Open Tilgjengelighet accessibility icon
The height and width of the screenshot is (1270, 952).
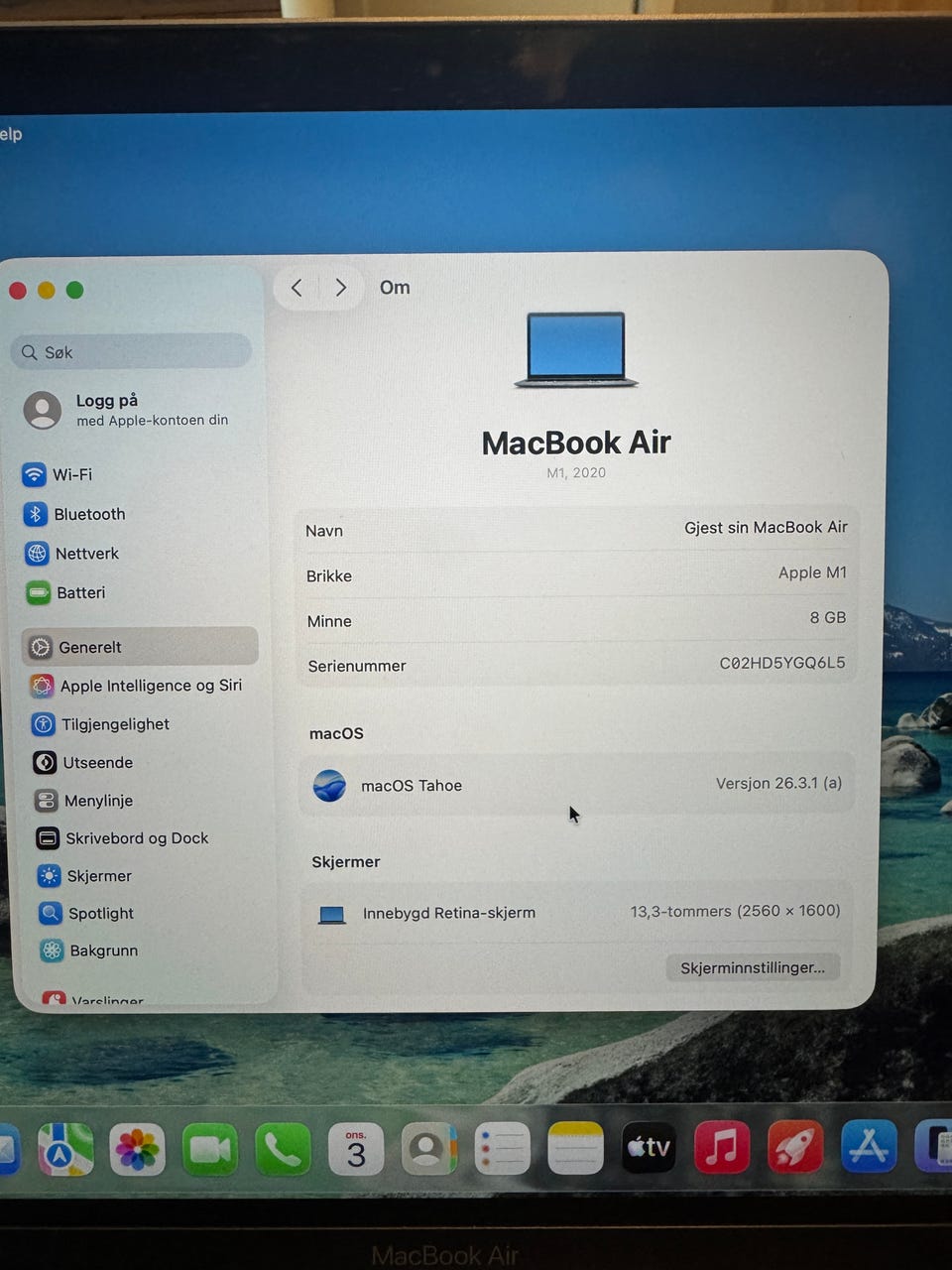point(44,724)
